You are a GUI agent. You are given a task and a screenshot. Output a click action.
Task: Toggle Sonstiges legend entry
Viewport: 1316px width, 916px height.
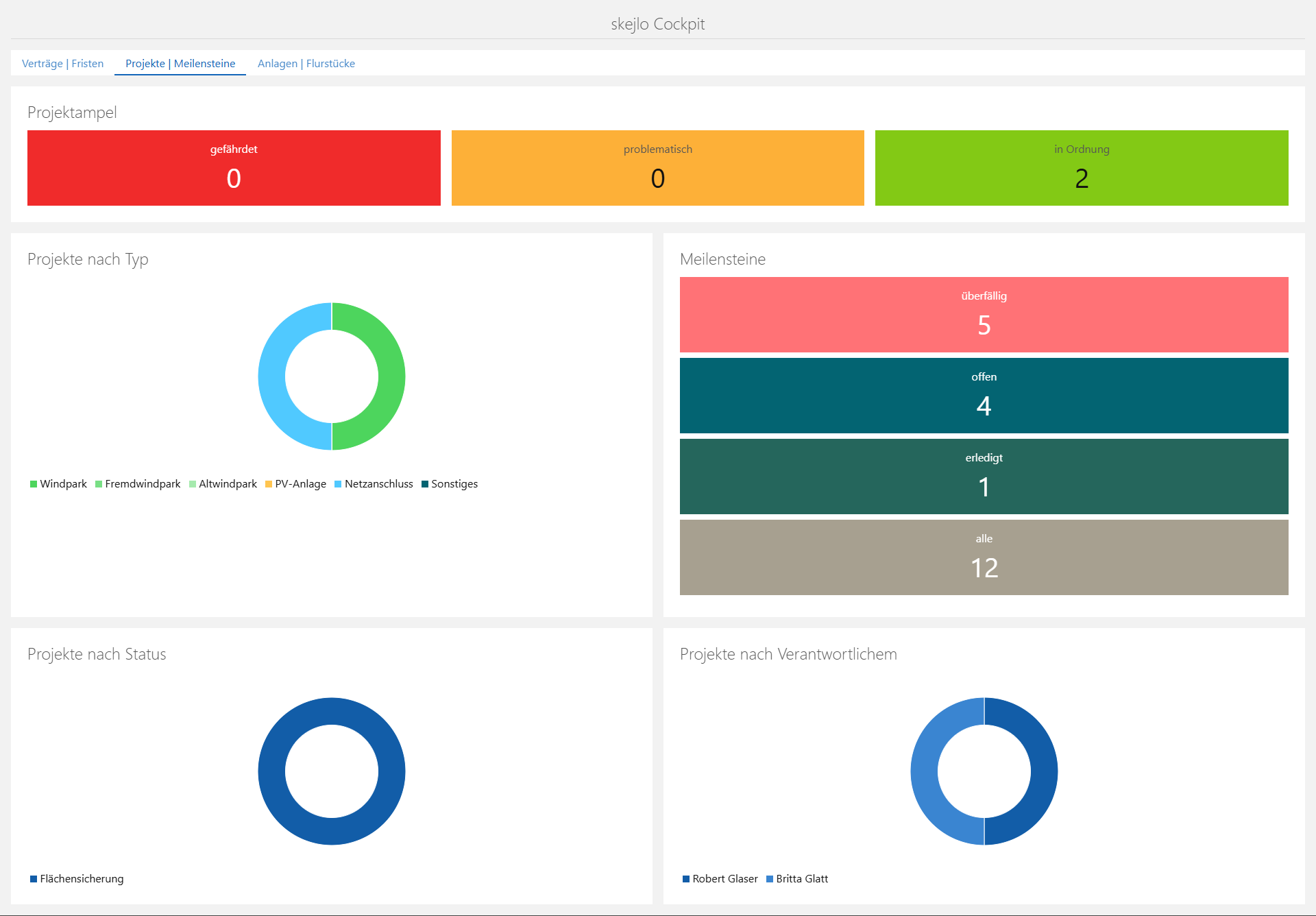click(x=450, y=484)
